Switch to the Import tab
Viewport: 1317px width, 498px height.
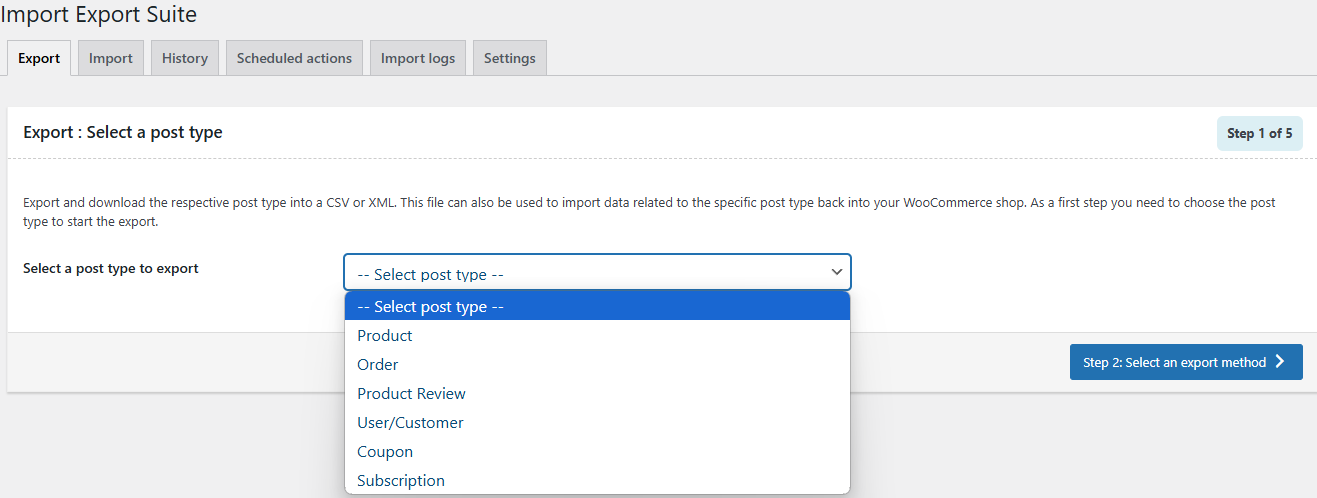point(111,58)
